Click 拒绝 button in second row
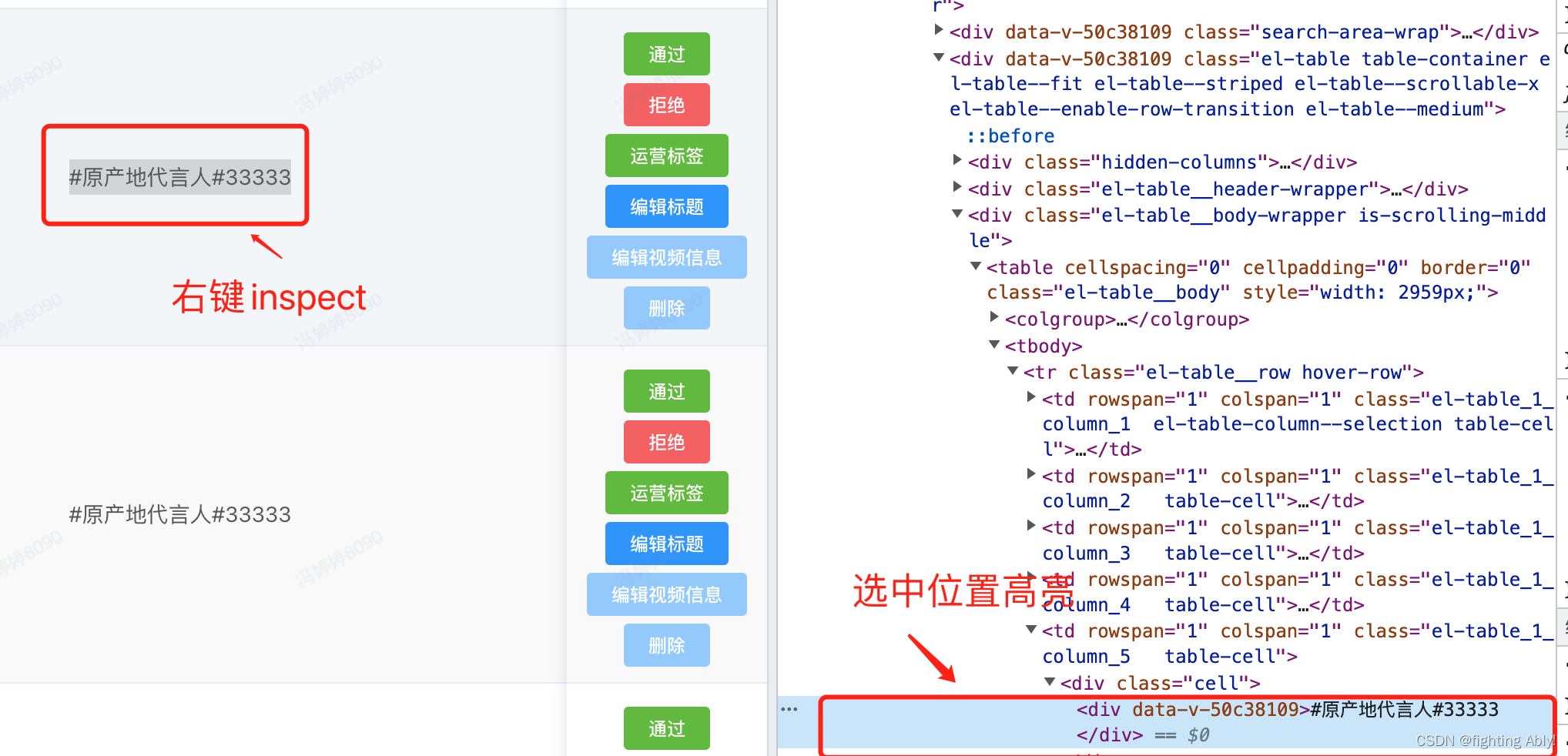The height and width of the screenshot is (756, 1568). 666,442
